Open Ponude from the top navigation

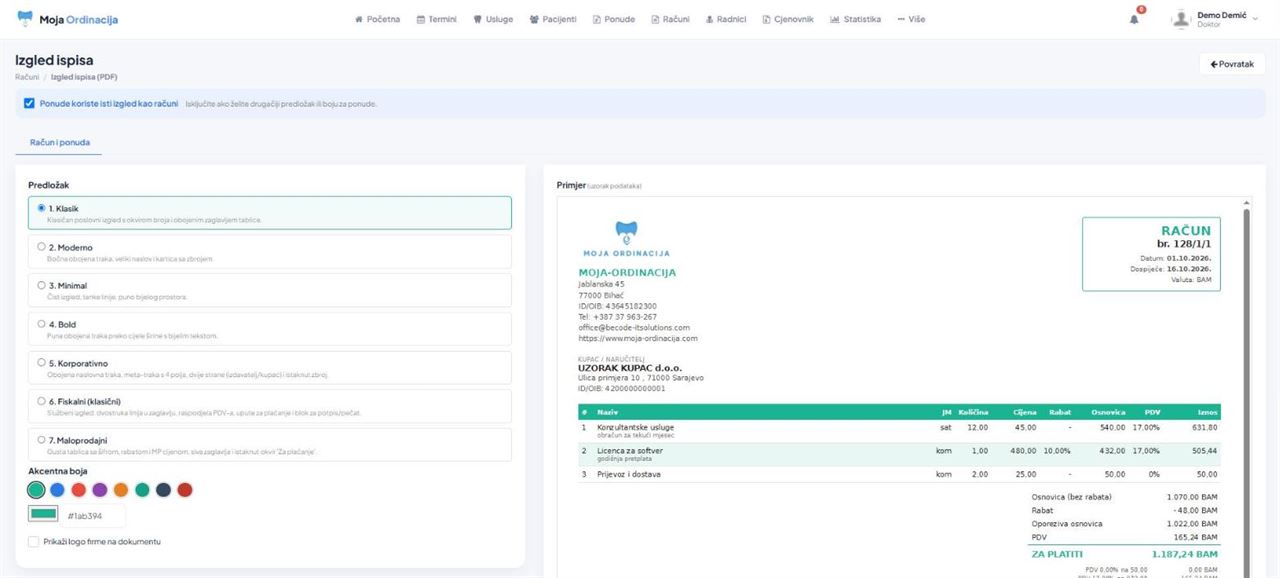click(614, 19)
